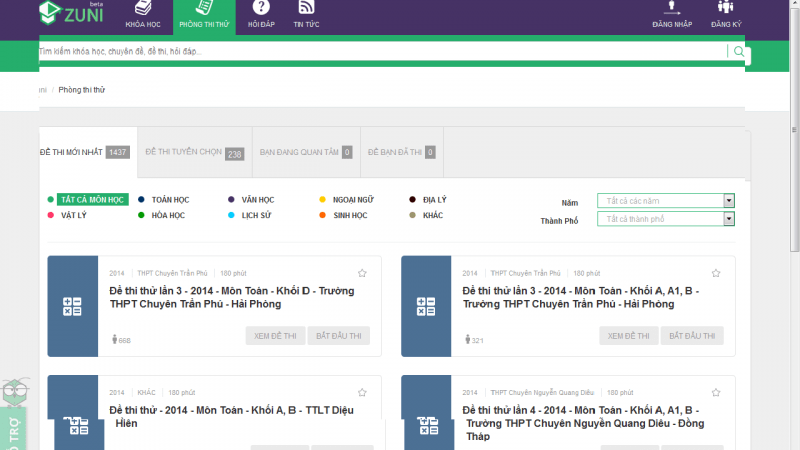Open exam title Khối D Trần Phú Hải Phòng
This screenshot has width=800, height=450.
pos(232,297)
